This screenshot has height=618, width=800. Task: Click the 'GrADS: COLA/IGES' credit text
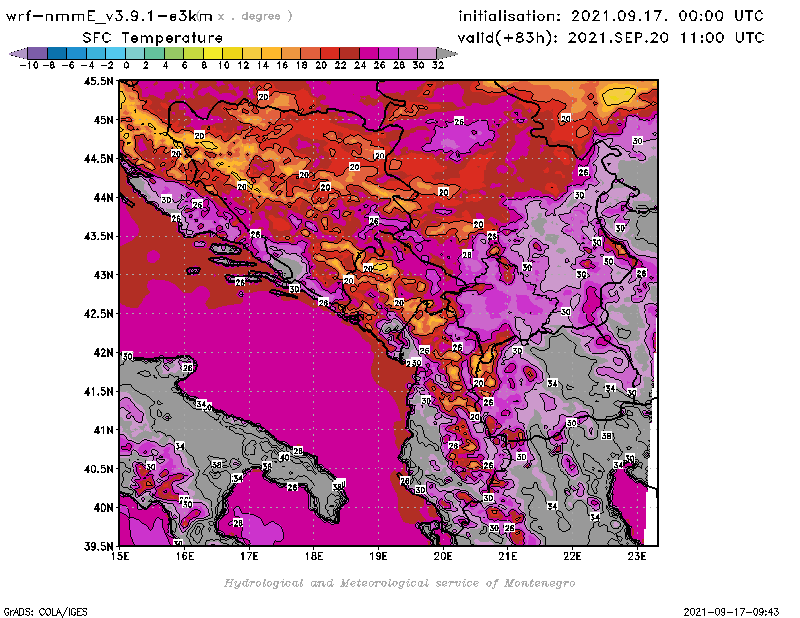(x=45, y=612)
